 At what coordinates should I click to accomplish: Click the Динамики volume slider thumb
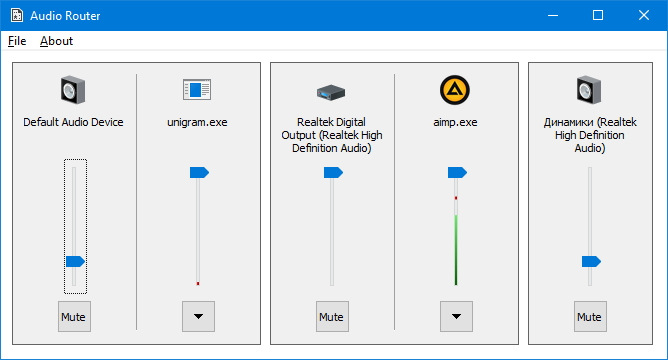tap(591, 262)
